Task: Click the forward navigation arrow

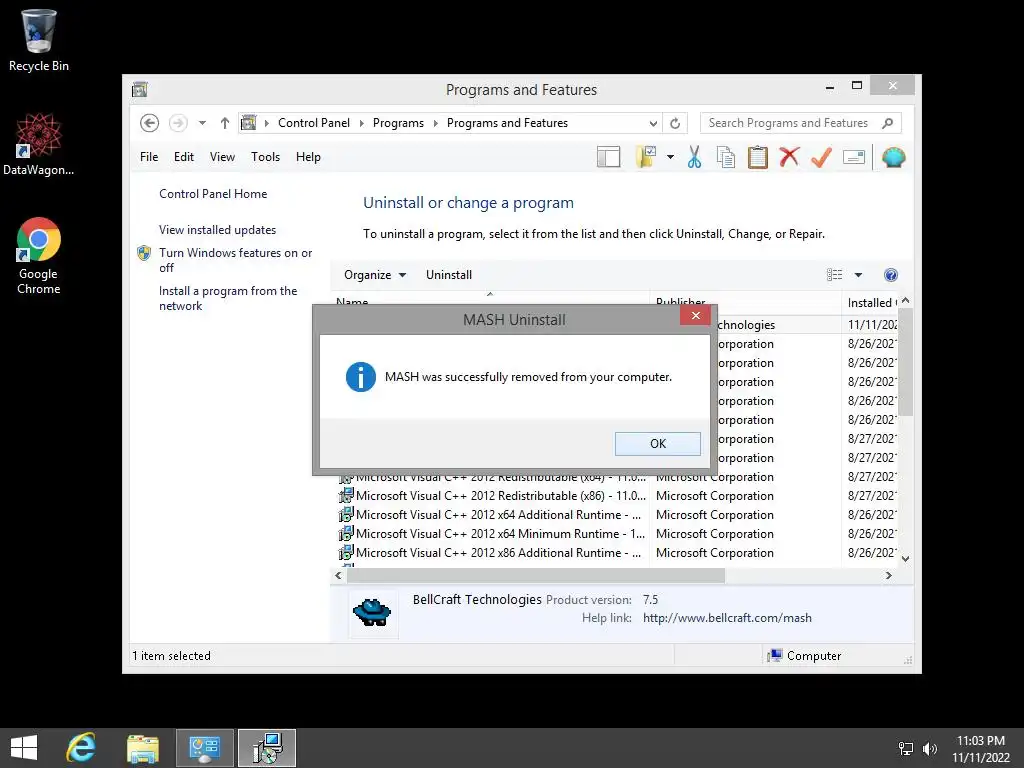Action: click(178, 123)
